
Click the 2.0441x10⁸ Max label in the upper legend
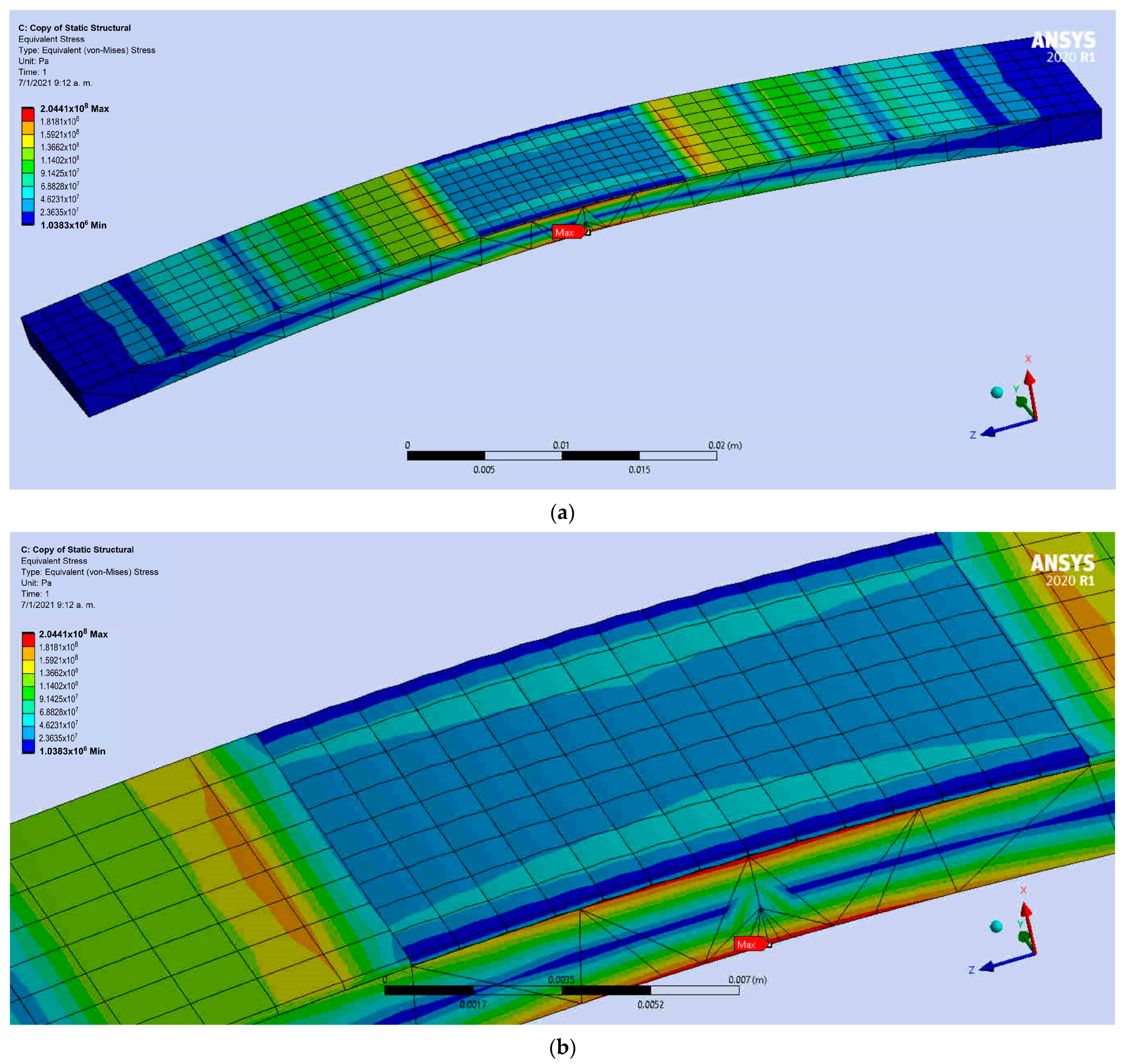74,108
